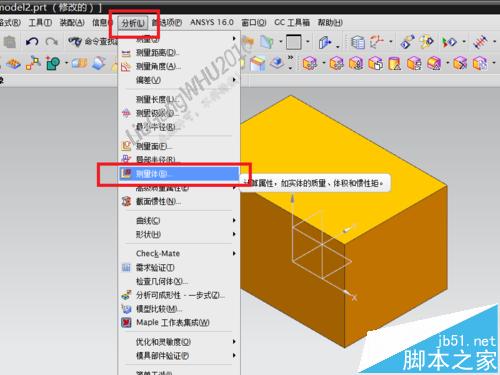Click the sketch grid icon in second toolbar
This screenshot has height=375, width=500.
[13, 63]
